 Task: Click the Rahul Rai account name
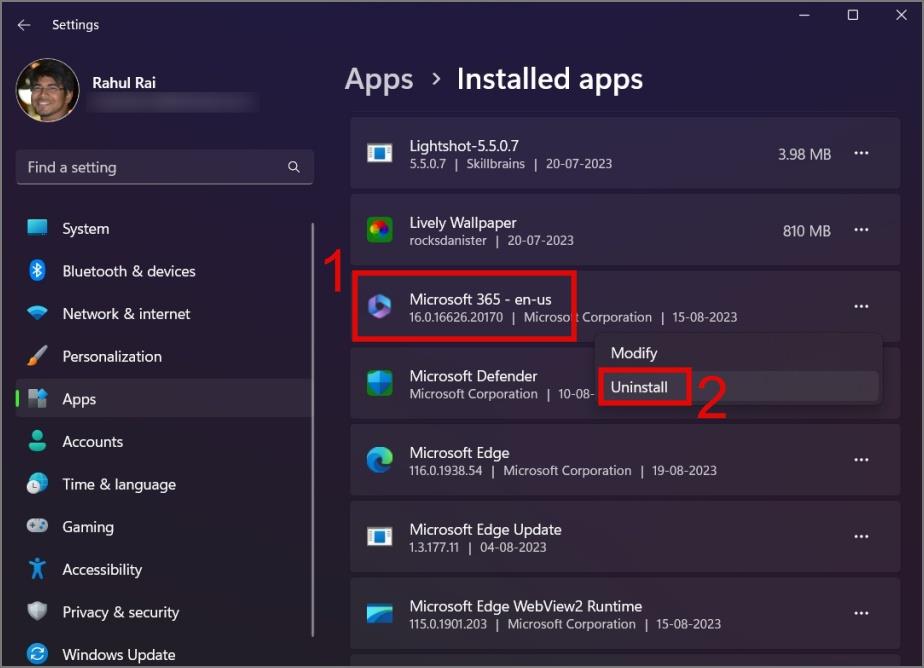click(x=124, y=82)
